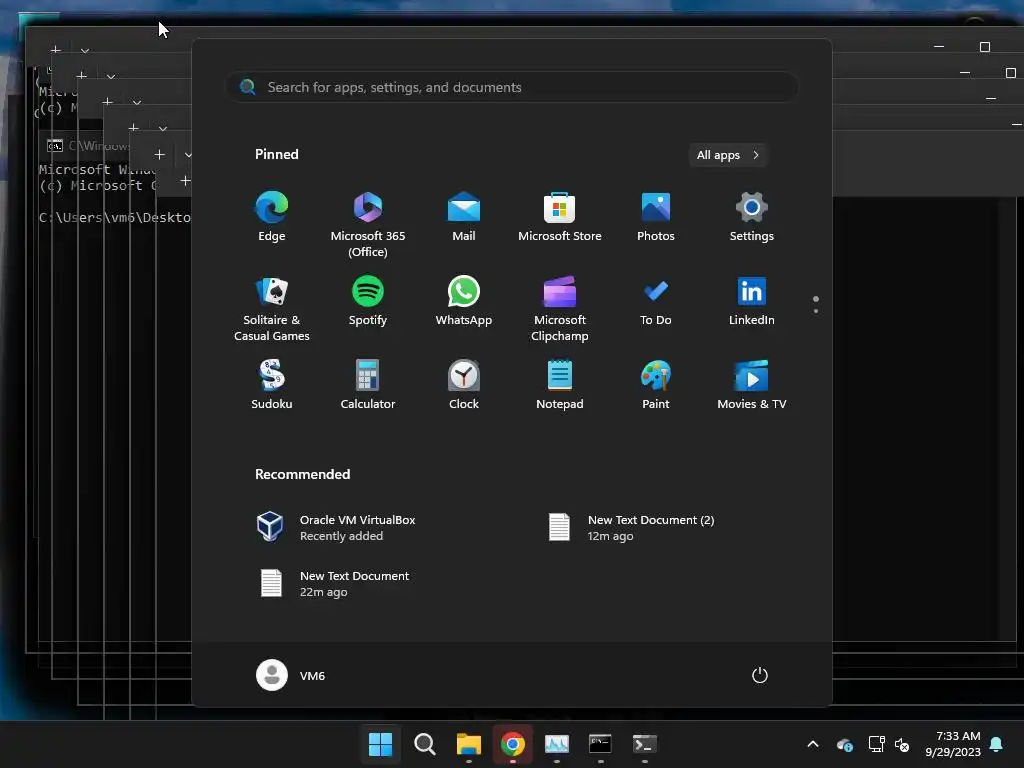Click the Windows Start button on taskbar
This screenshot has width=1024, height=768.
tap(380, 744)
